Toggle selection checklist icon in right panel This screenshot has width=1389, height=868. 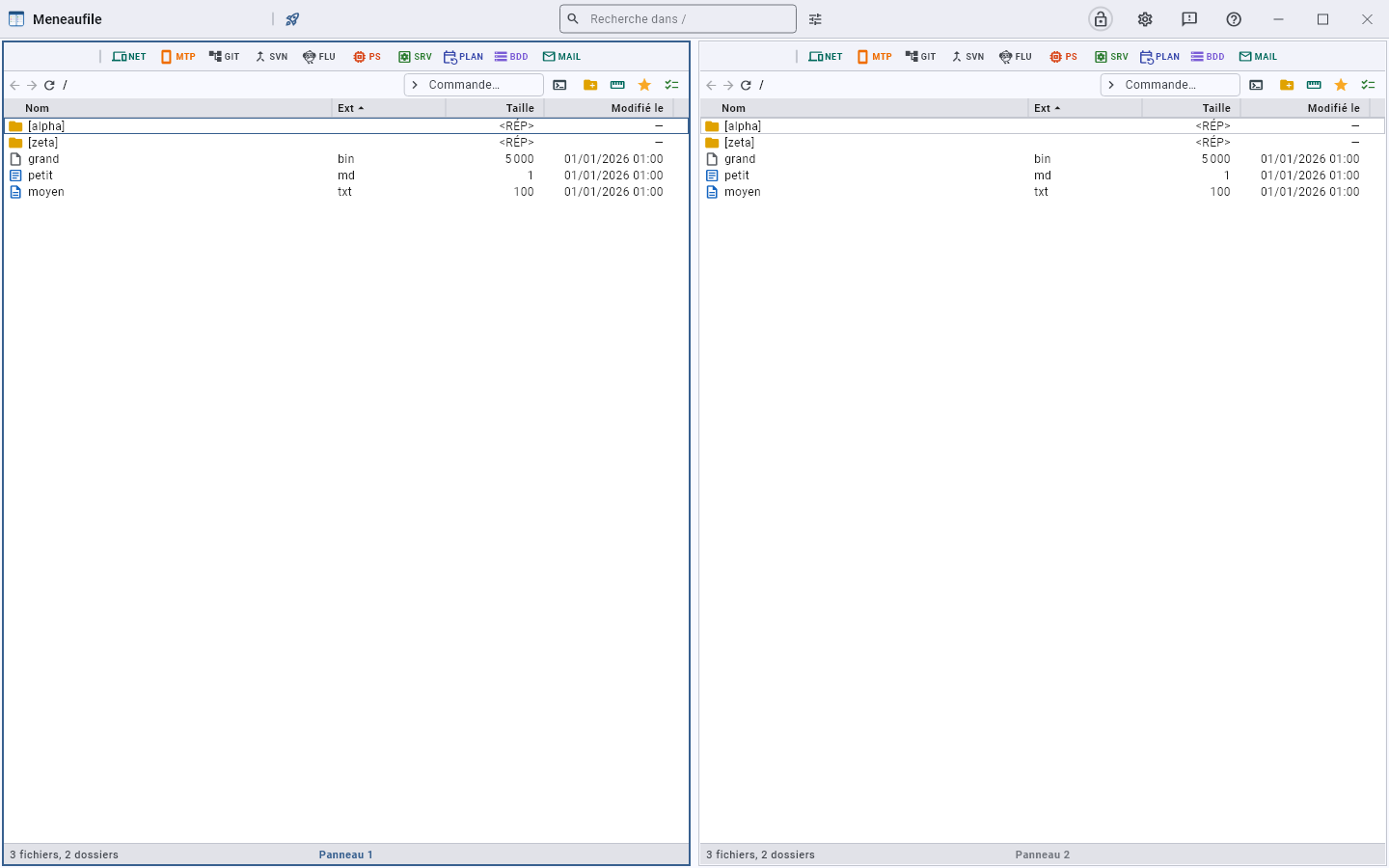pos(1368,85)
